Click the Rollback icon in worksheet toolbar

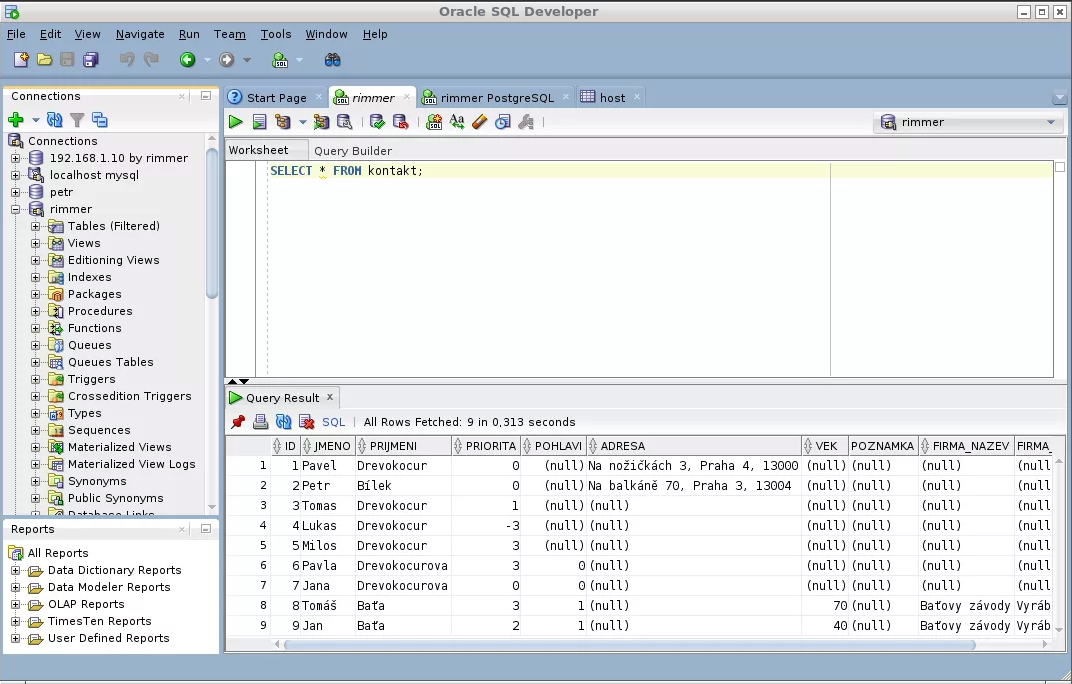click(400, 122)
